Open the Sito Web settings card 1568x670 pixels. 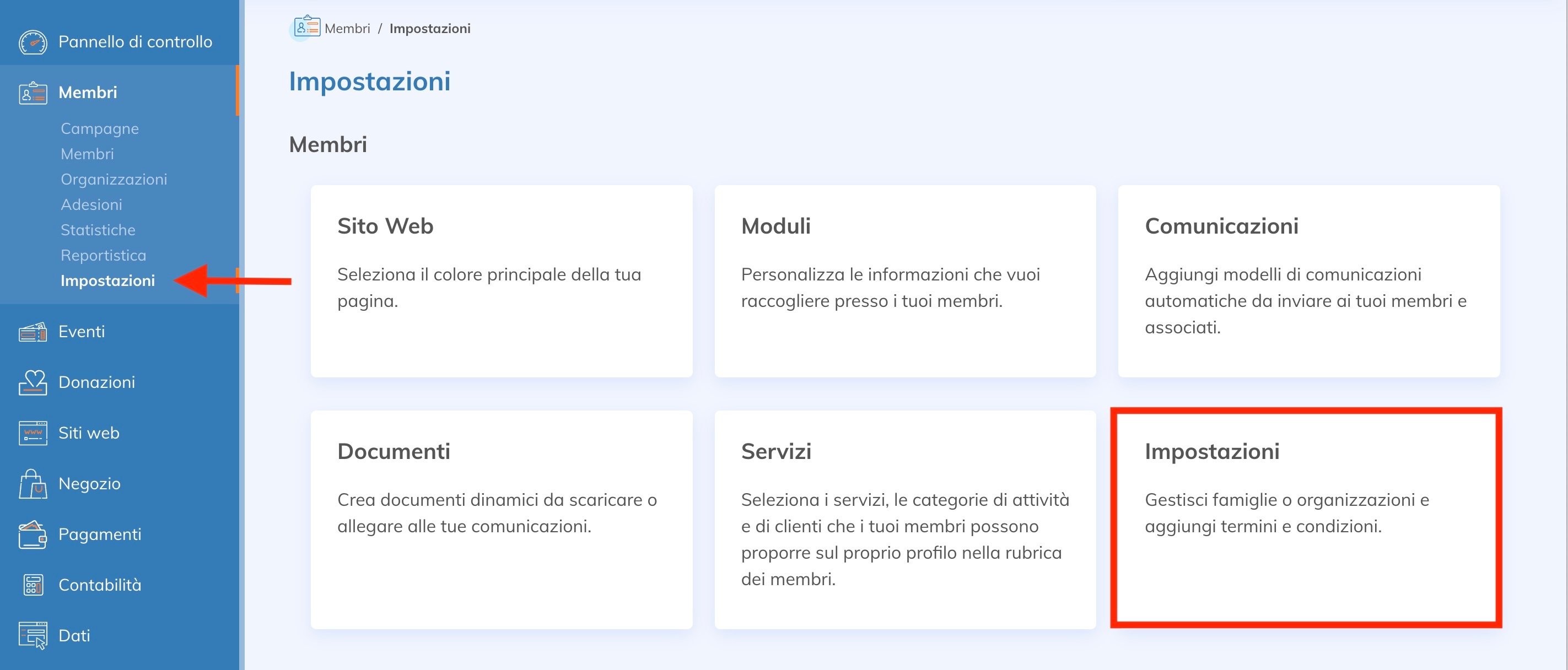point(502,281)
